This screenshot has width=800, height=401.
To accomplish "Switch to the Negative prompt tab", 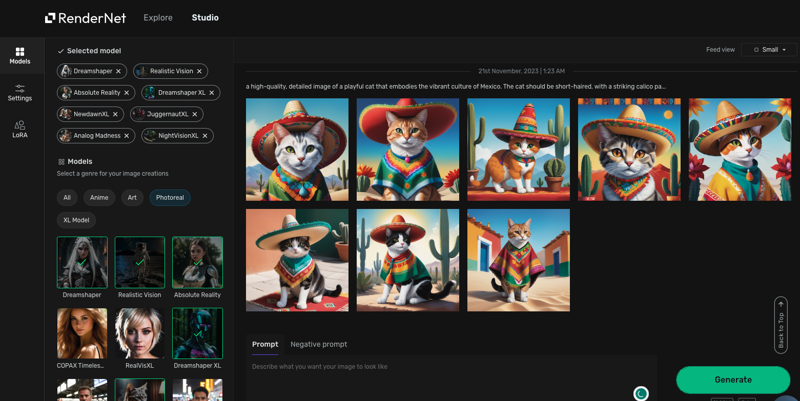I will [x=319, y=344].
